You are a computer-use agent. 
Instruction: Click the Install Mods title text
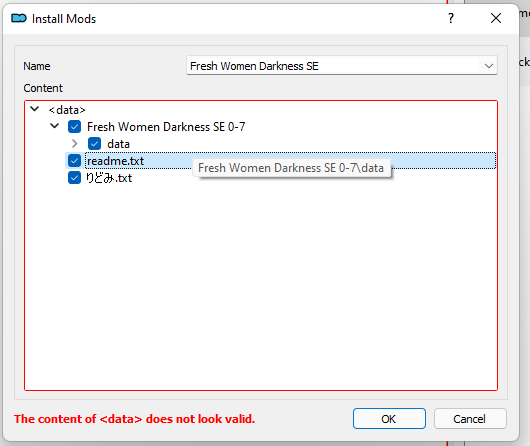point(64,19)
